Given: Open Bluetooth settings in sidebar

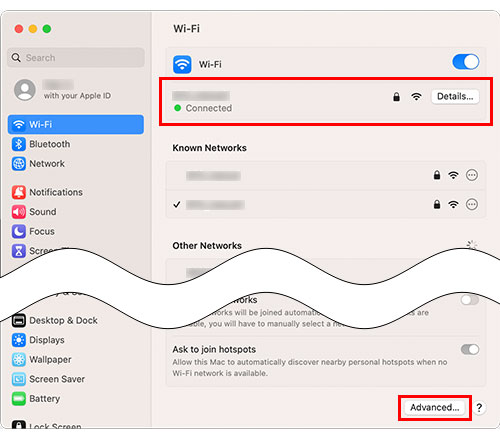Looking at the screenshot, I should (x=76, y=144).
